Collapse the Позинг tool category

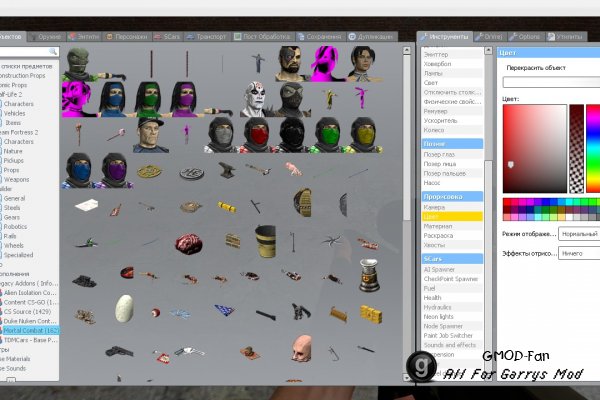click(x=452, y=144)
